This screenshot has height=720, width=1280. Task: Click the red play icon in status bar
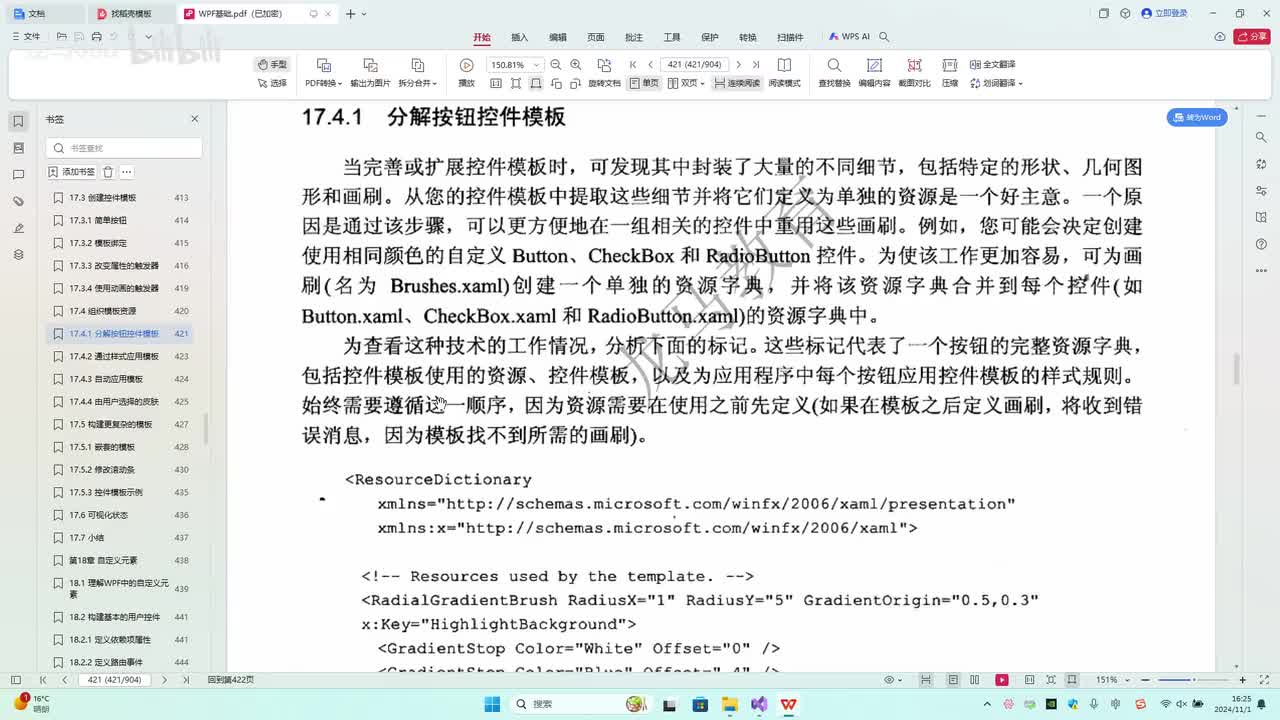pyautogui.click(x=1002, y=680)
